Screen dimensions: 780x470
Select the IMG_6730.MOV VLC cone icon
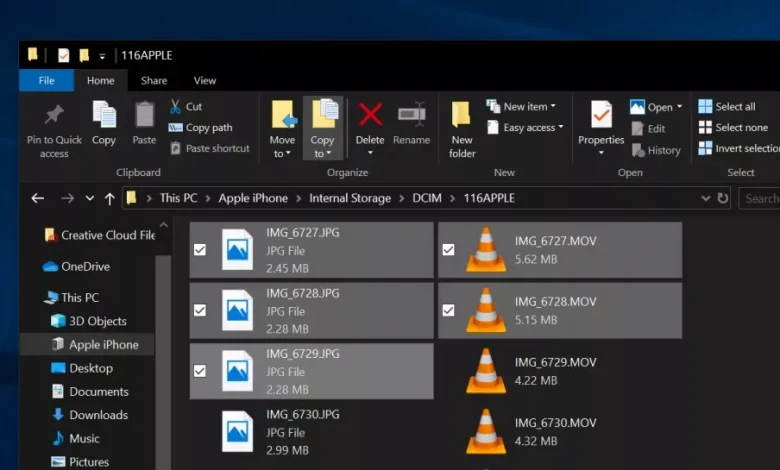pos(486,432)
